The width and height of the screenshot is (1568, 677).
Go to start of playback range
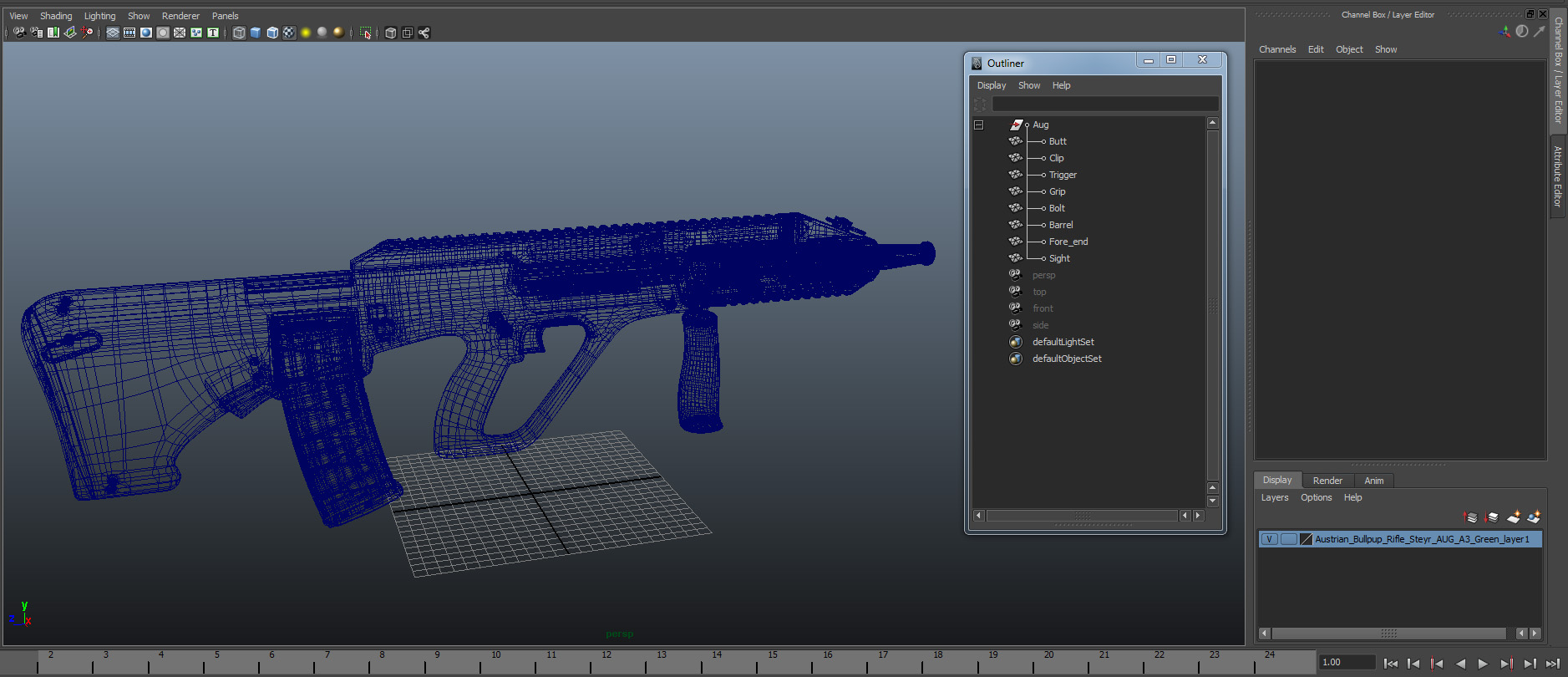pos(1390,664)
